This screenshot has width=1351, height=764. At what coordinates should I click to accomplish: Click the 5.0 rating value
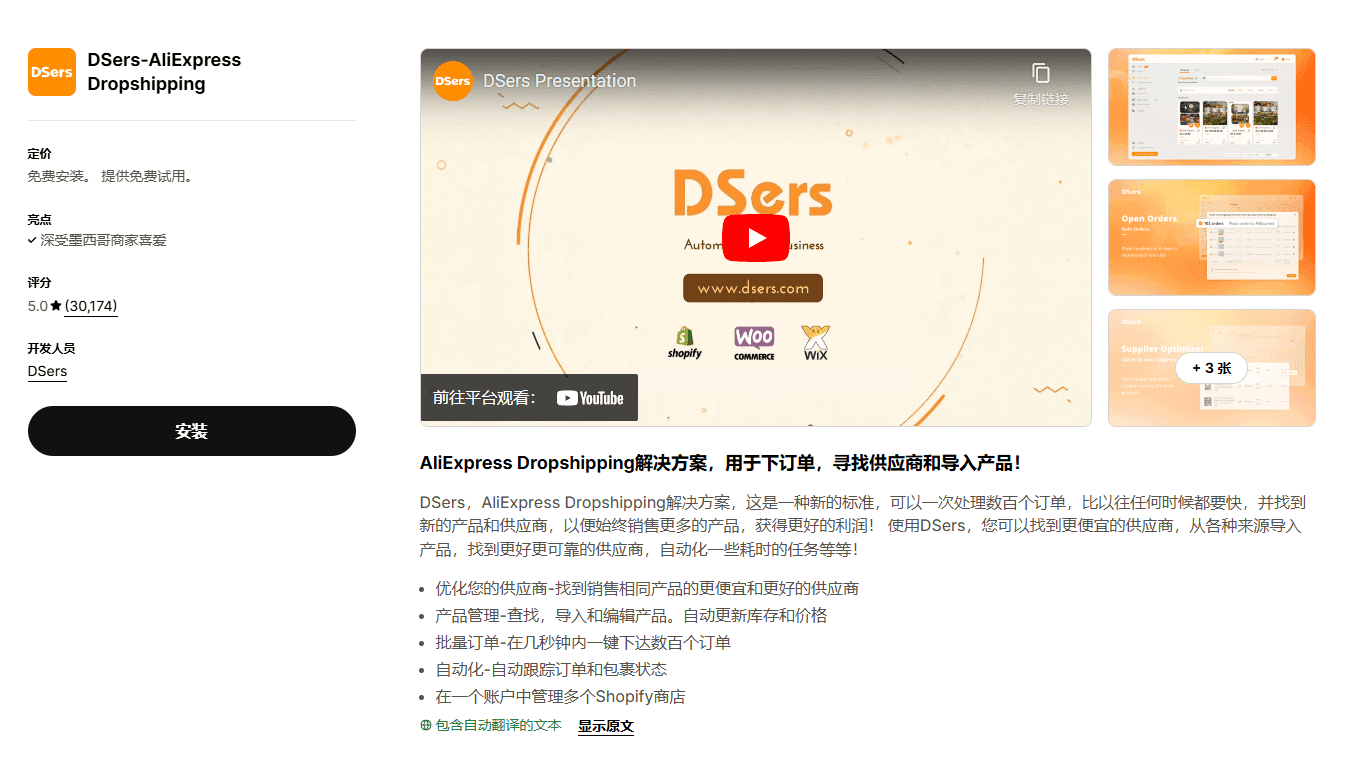pos(38,306)
